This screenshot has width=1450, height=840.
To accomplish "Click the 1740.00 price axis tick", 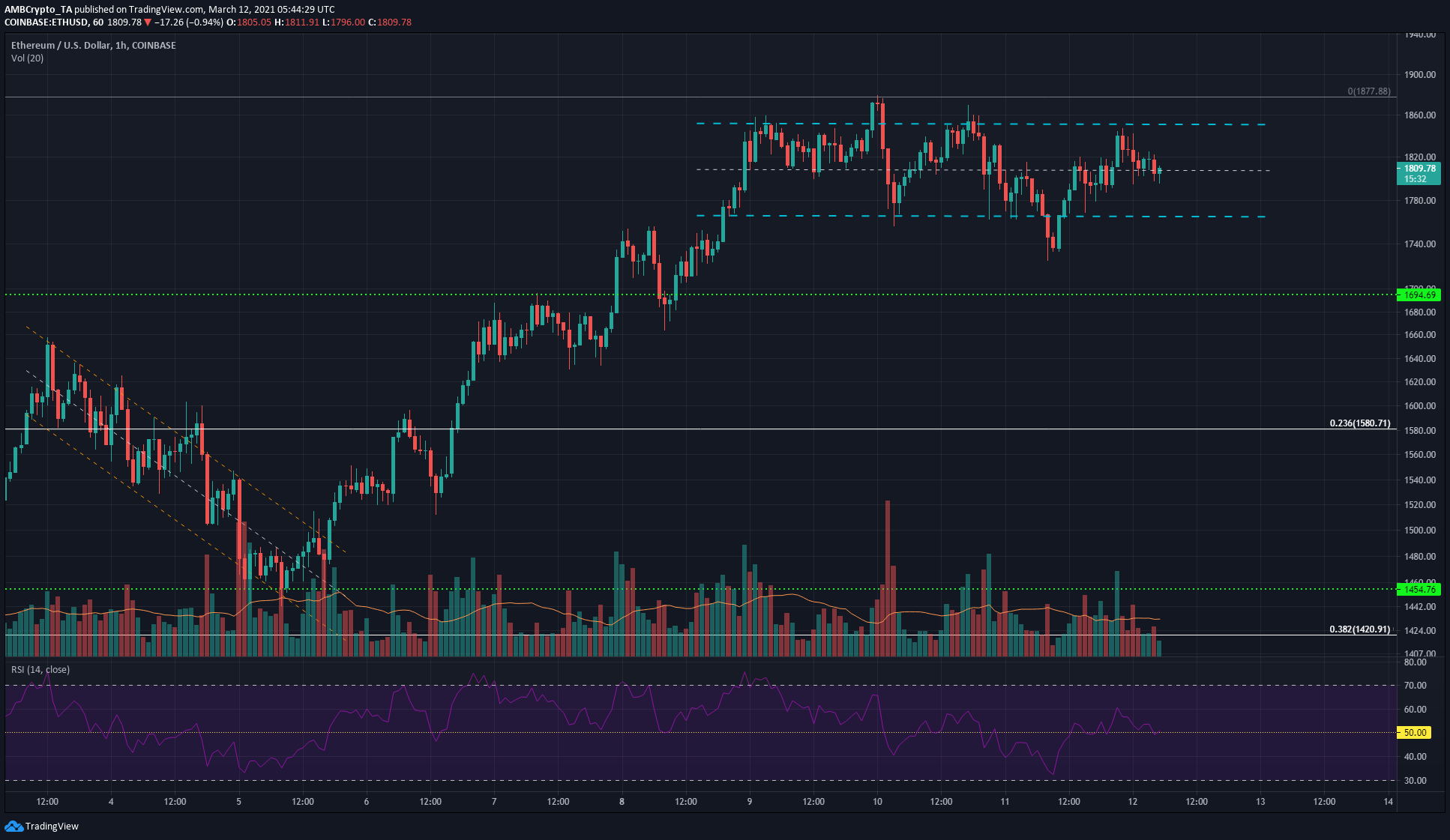I will click(1420, 244).
